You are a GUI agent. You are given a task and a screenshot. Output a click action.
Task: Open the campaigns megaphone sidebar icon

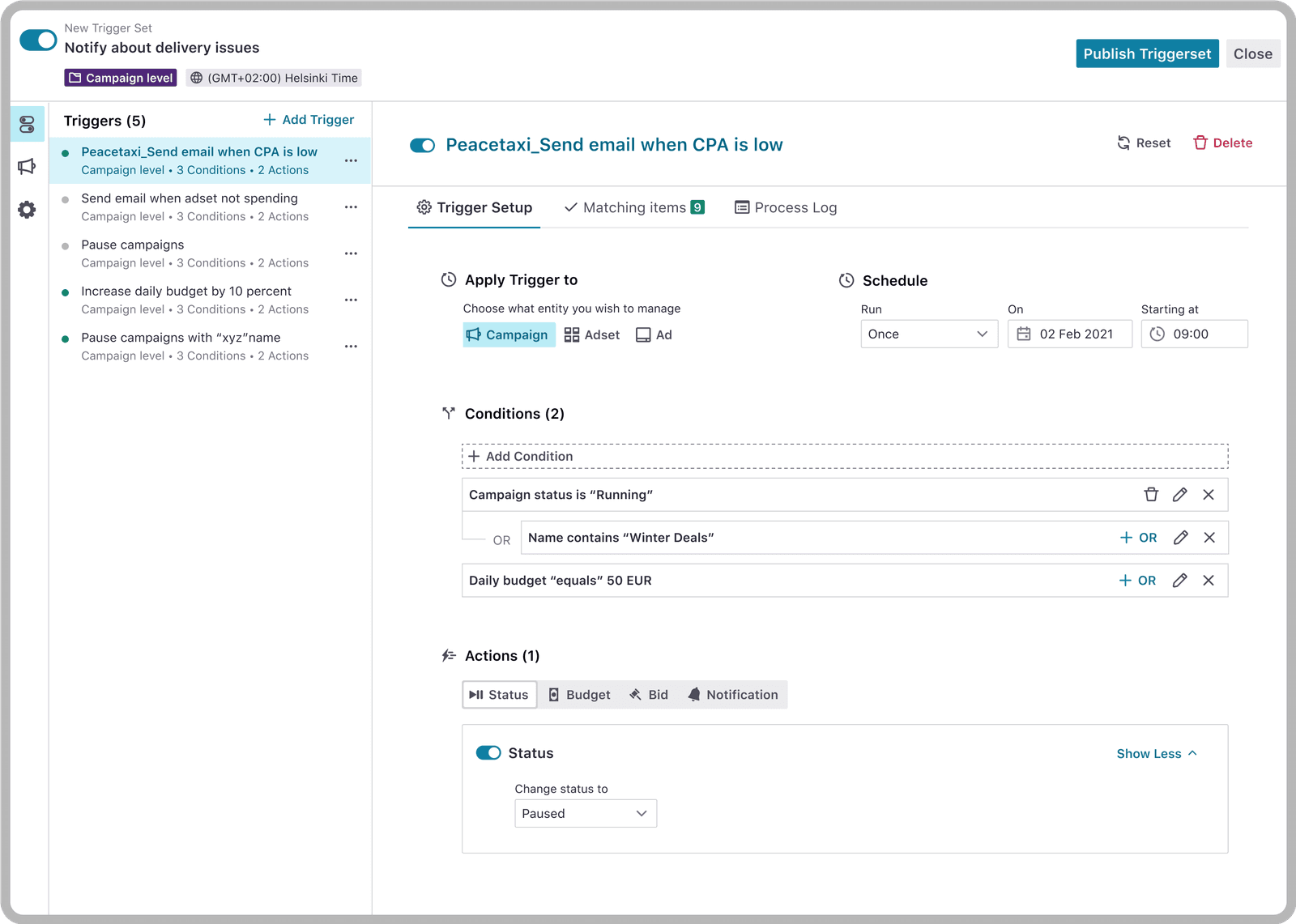point(27,167)
